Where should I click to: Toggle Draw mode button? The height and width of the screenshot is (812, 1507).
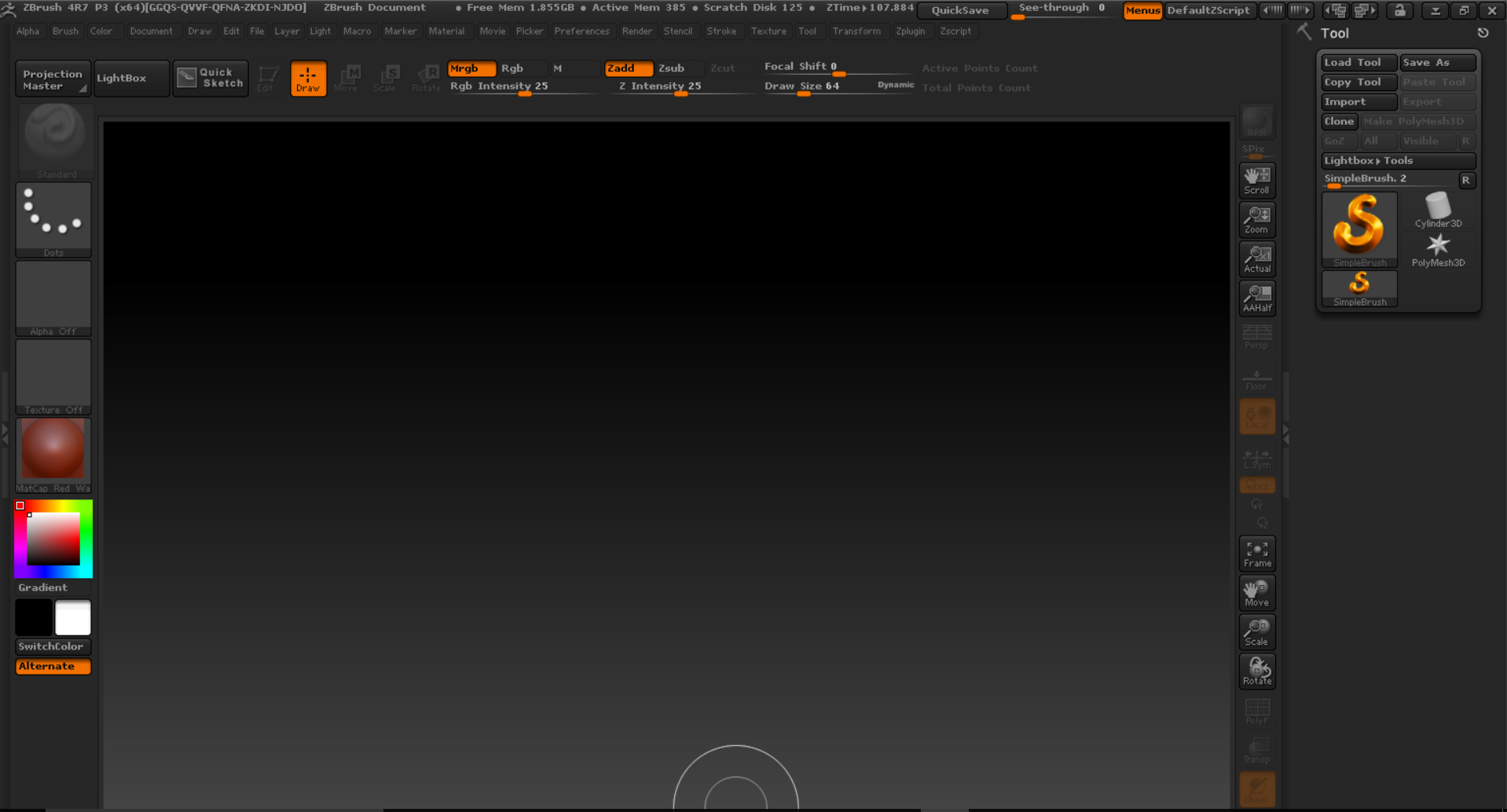click(308, 78)
